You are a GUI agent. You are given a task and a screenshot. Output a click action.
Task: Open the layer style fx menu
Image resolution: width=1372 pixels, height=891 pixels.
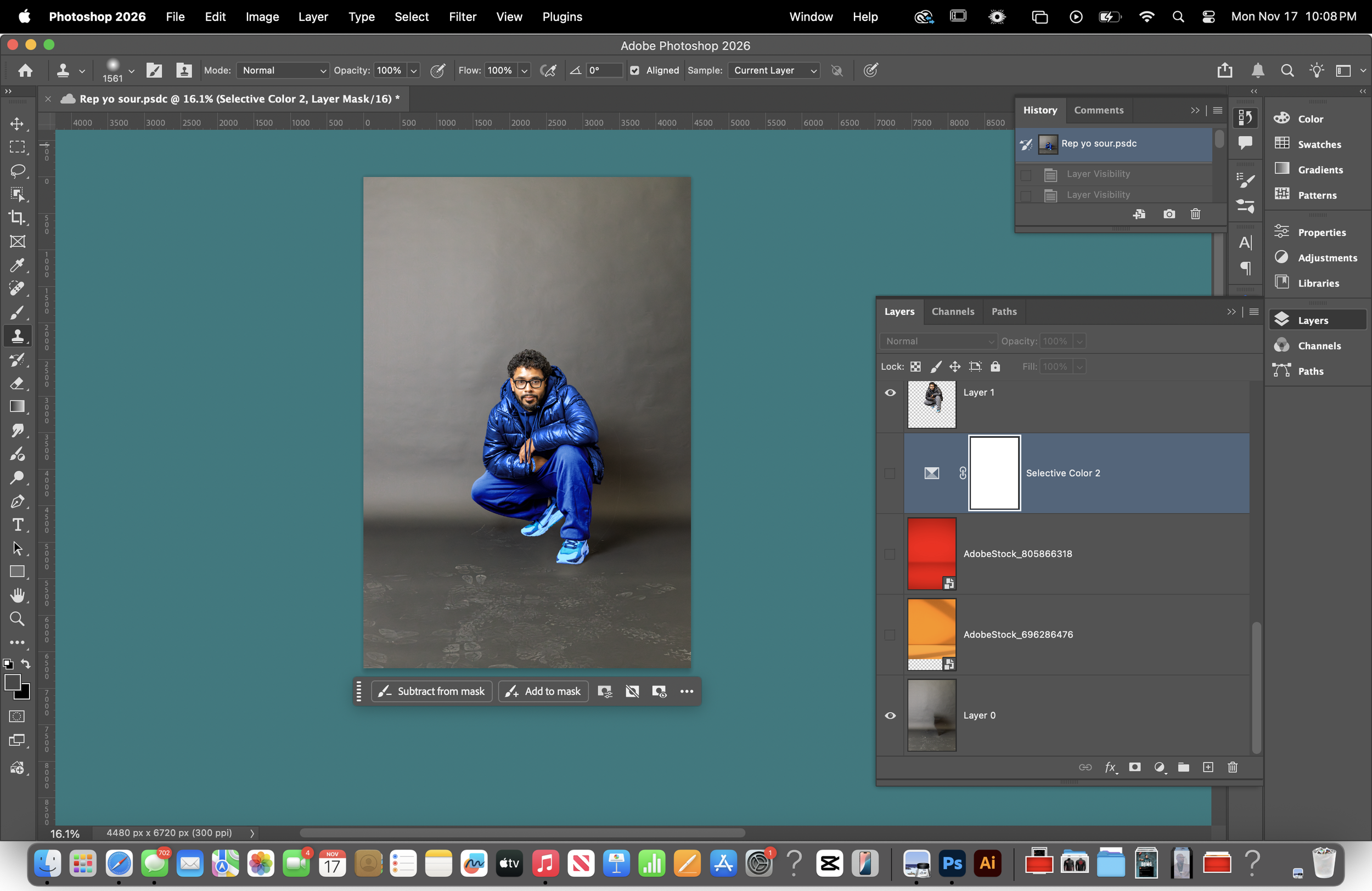click(1110, 767)
